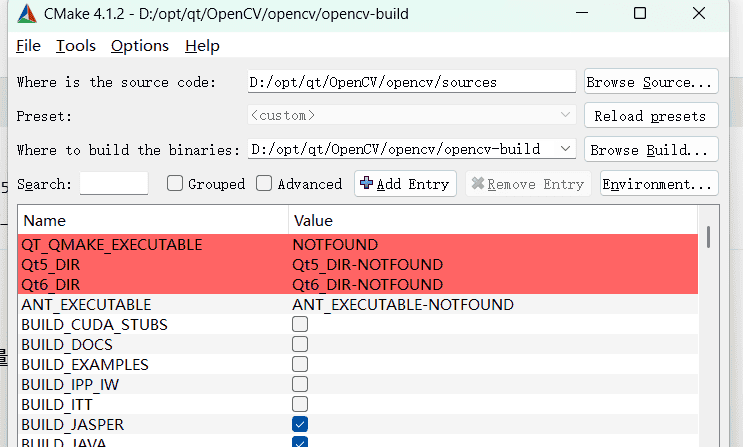Click the cache entries vertical scrollbar thumb
This screenshot has width=743, height=447.
[708, 237]
